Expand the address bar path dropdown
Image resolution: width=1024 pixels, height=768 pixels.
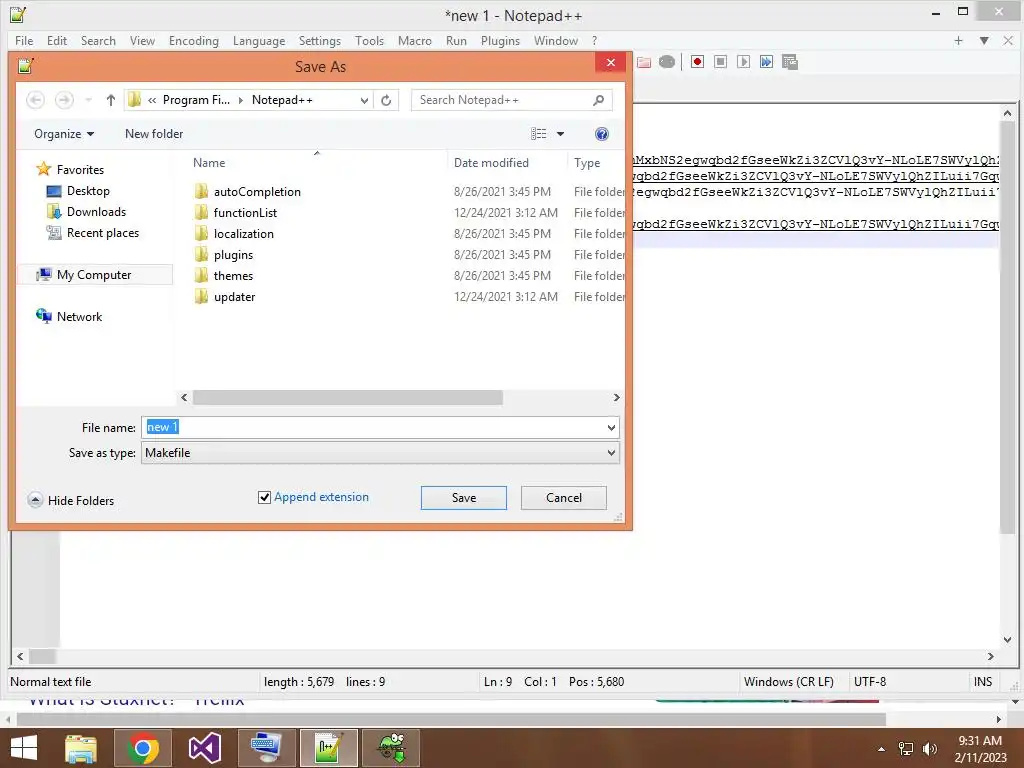point(364,100)
